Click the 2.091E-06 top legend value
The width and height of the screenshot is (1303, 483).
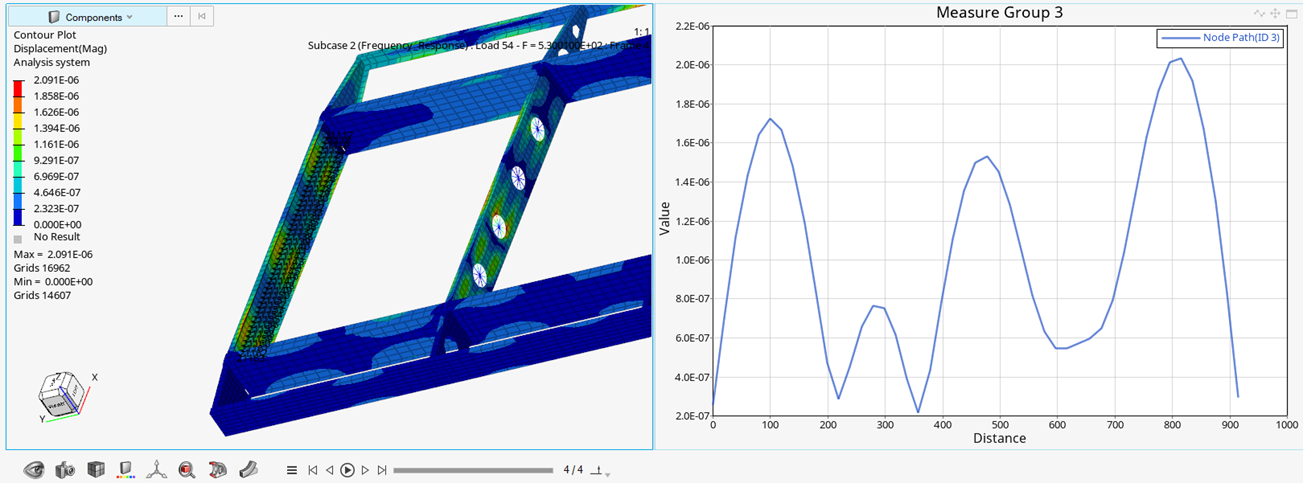tap(58, 80)
